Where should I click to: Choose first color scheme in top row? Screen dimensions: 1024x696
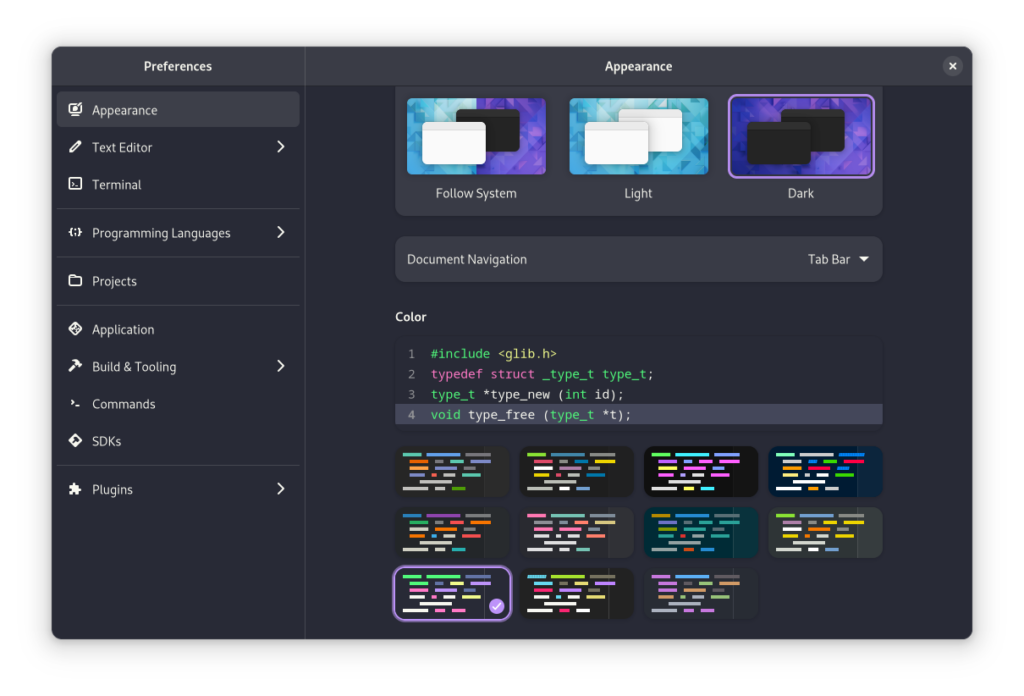coord(452,471)
